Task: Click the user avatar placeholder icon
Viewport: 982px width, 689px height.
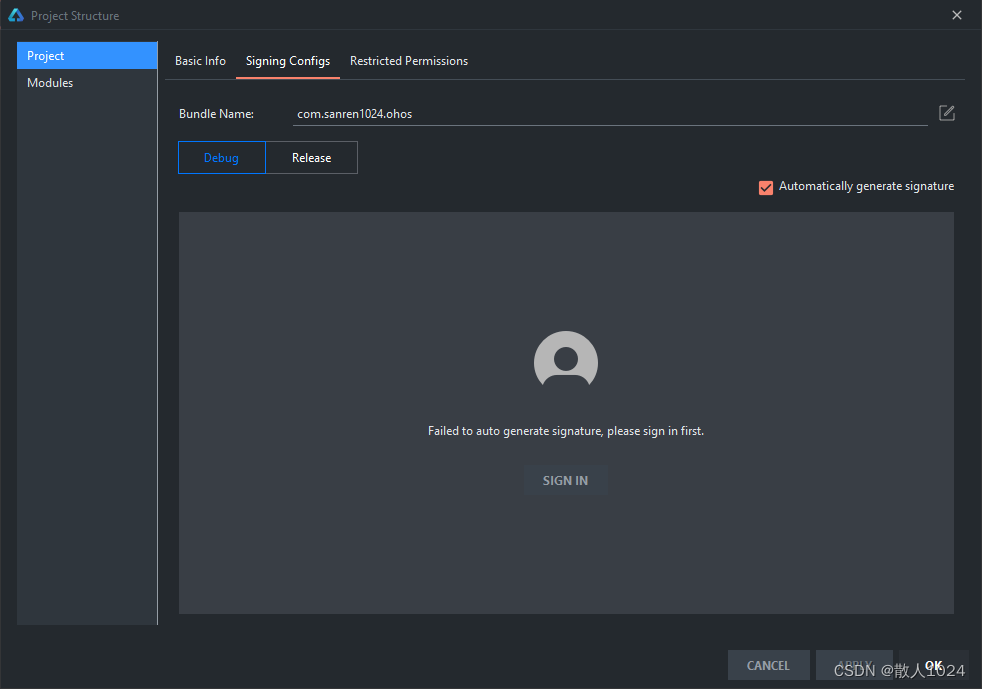Action: point(566,359)
